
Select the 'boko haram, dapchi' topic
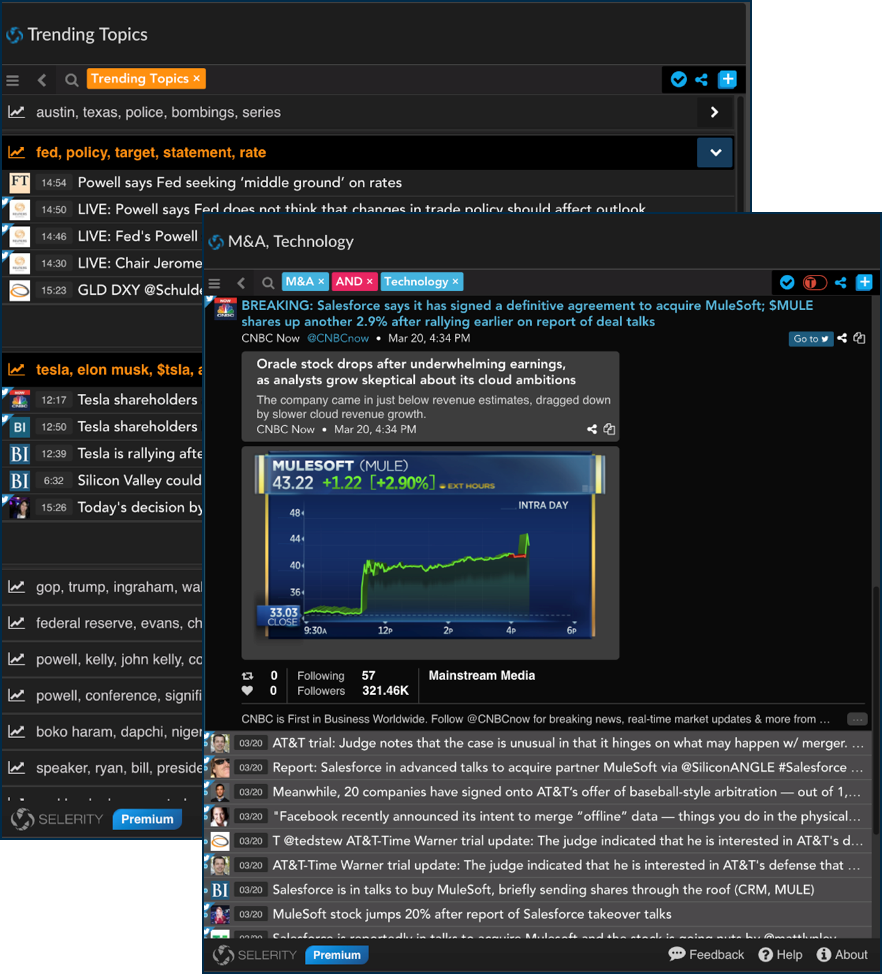[x=119, y=732]
